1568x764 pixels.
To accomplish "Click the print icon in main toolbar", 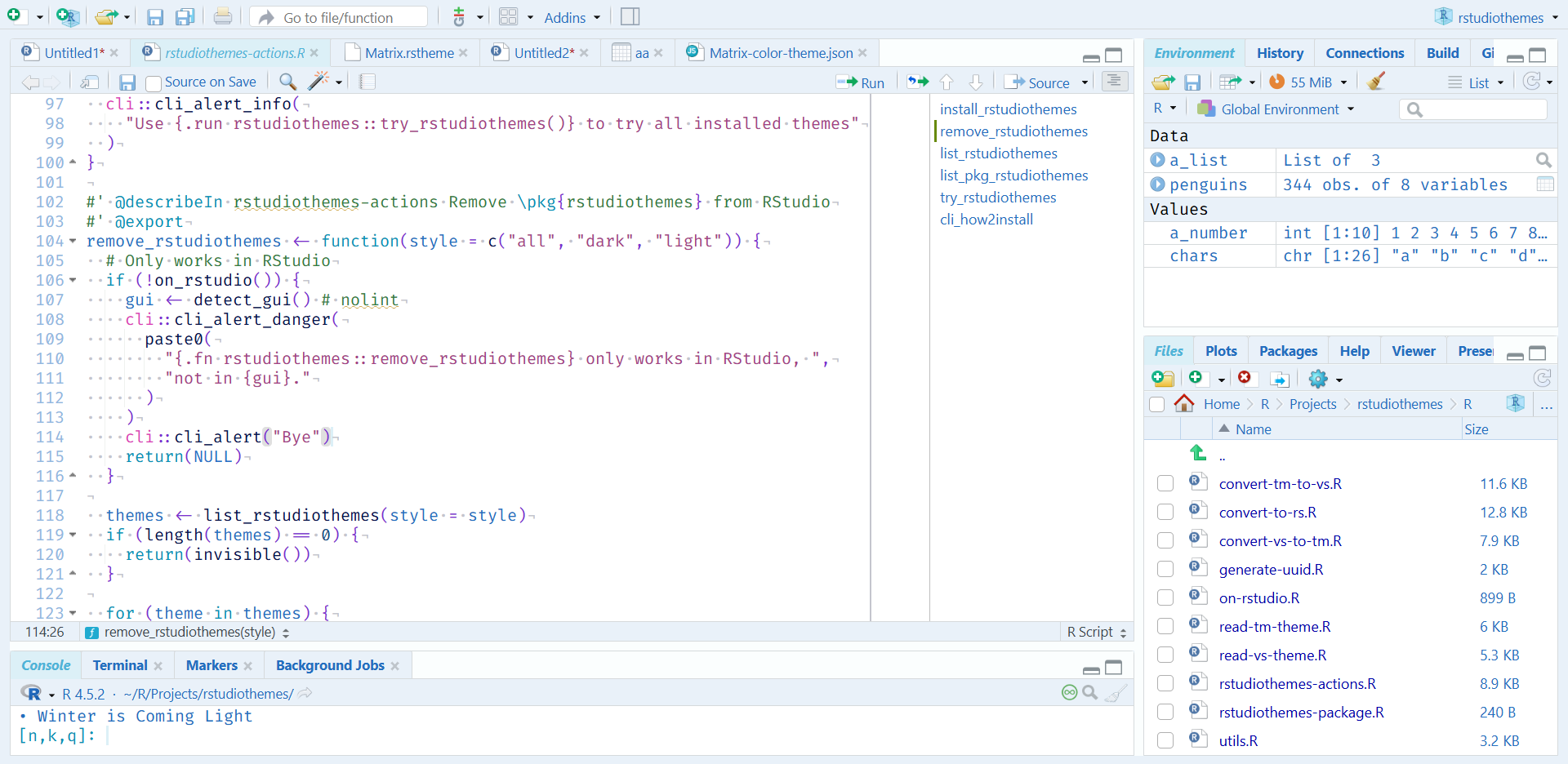I will point(222,17).
